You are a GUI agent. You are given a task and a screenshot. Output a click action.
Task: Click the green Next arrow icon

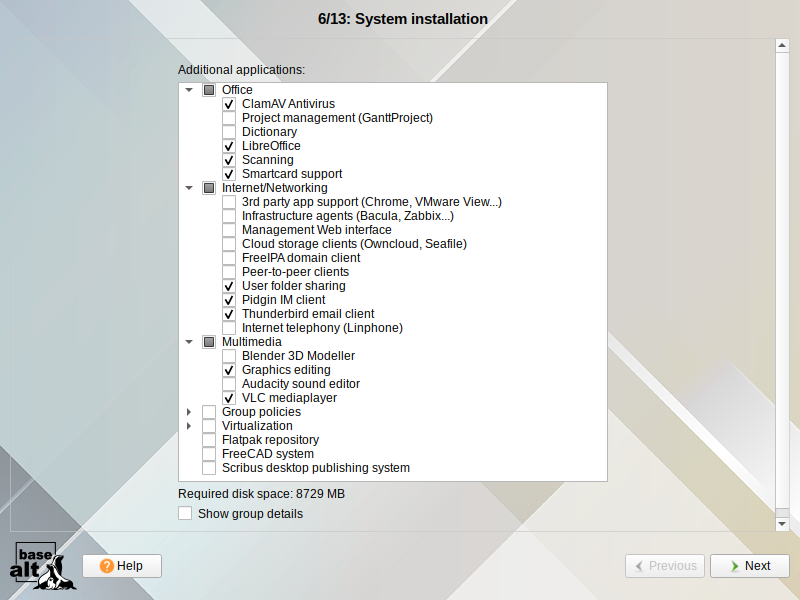(x=734, y=566)
